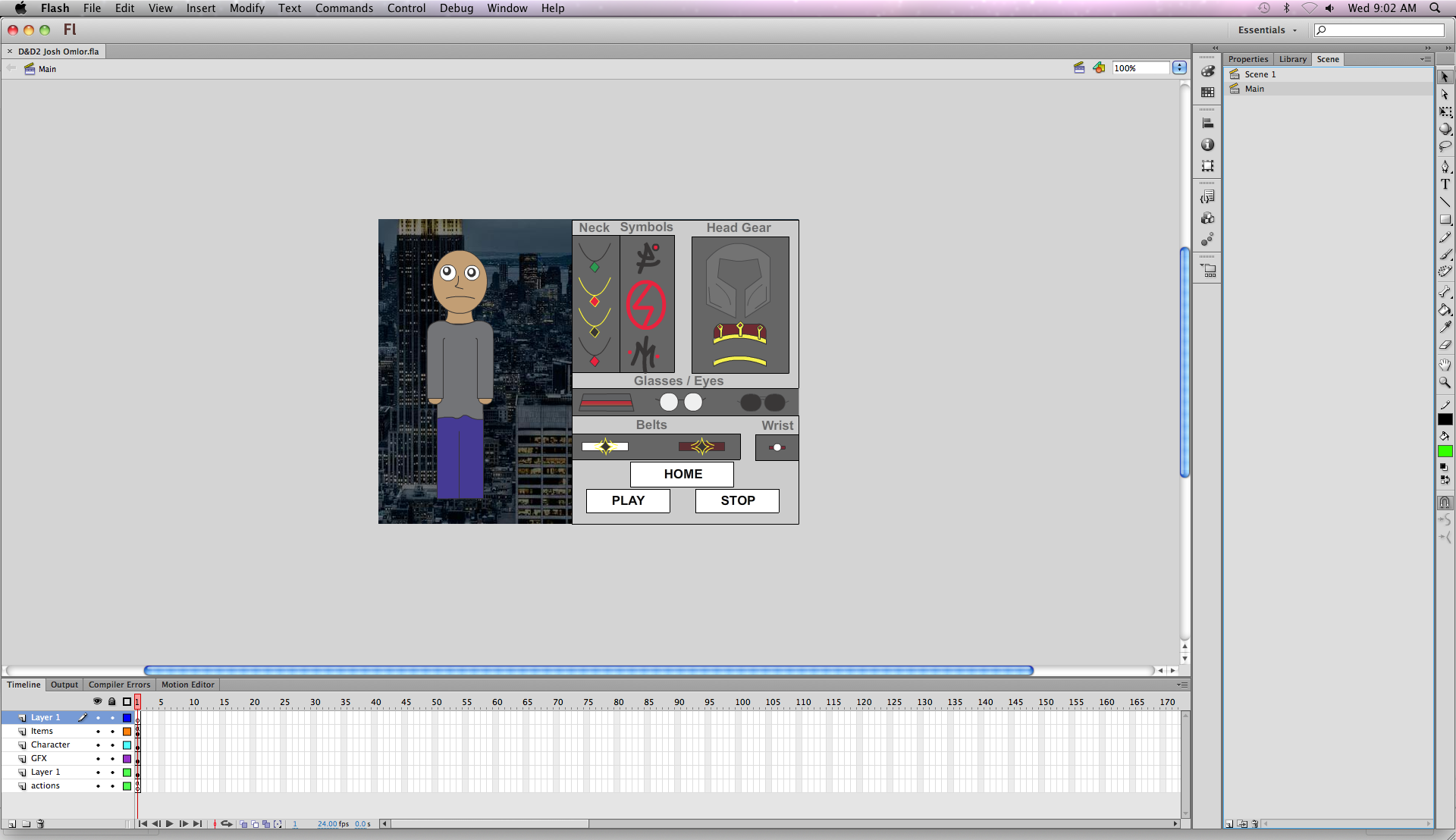The height and width of the screenshot is (840, 1456).
Task: Lock the actions layer
Action: 112,786
